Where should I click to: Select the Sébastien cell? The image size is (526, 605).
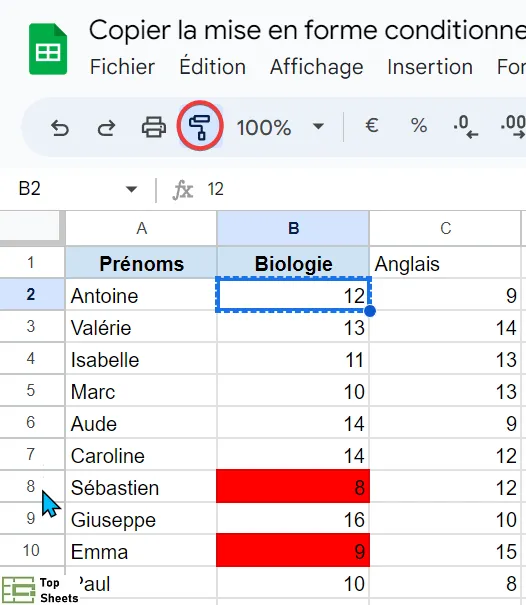coord(141,487)
